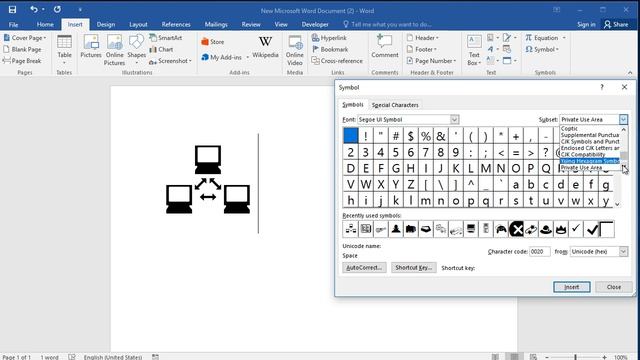Insert a Blank Page
The width and height of the screenshot is (640, 360).
pyautogui.click(x=22, y=49)
